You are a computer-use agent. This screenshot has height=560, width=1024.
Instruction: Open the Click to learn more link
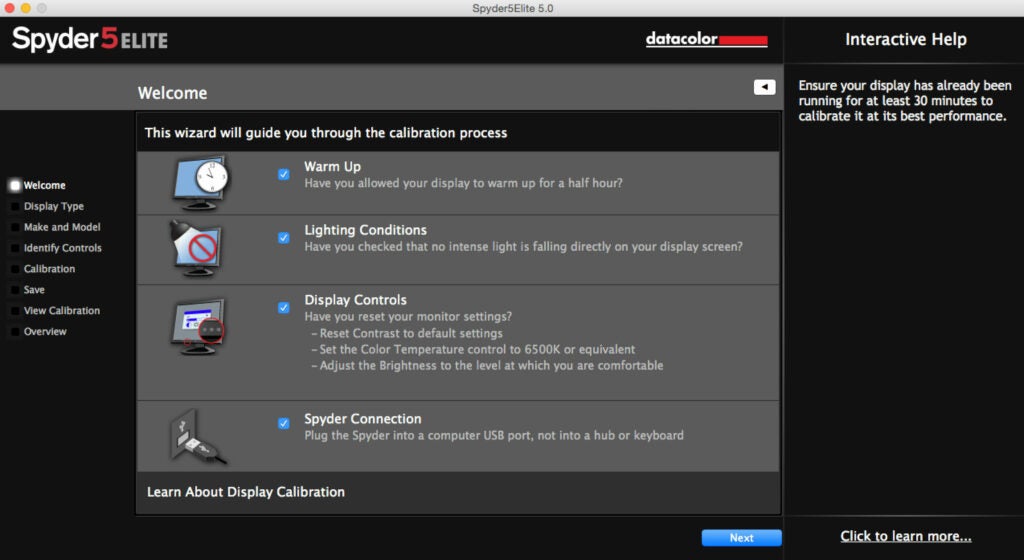[905, 536]
